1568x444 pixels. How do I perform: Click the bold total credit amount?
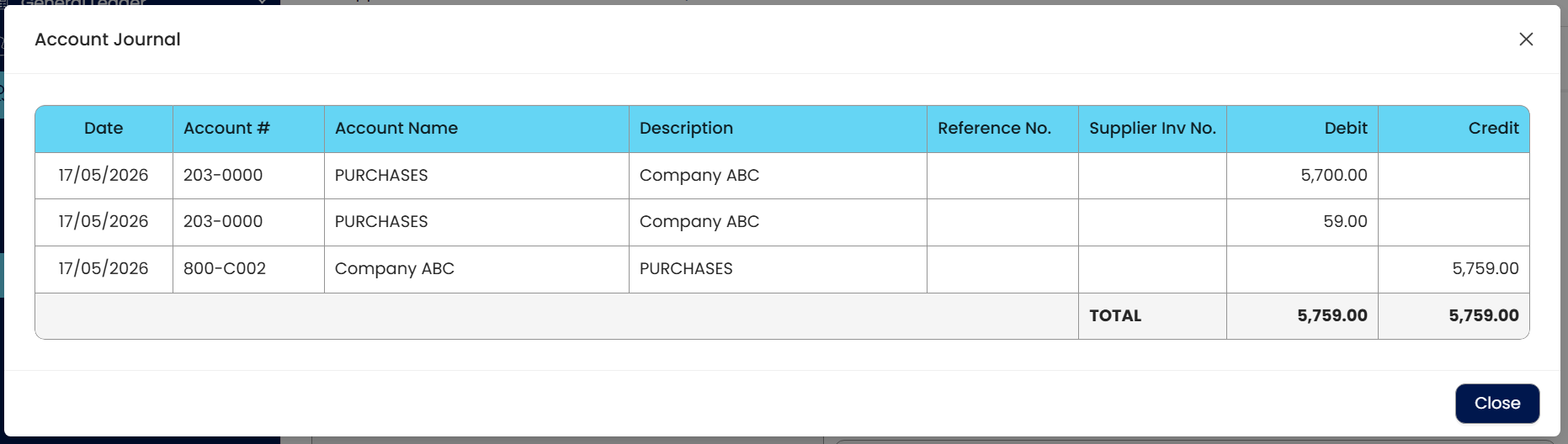[x=1483, y=316]
